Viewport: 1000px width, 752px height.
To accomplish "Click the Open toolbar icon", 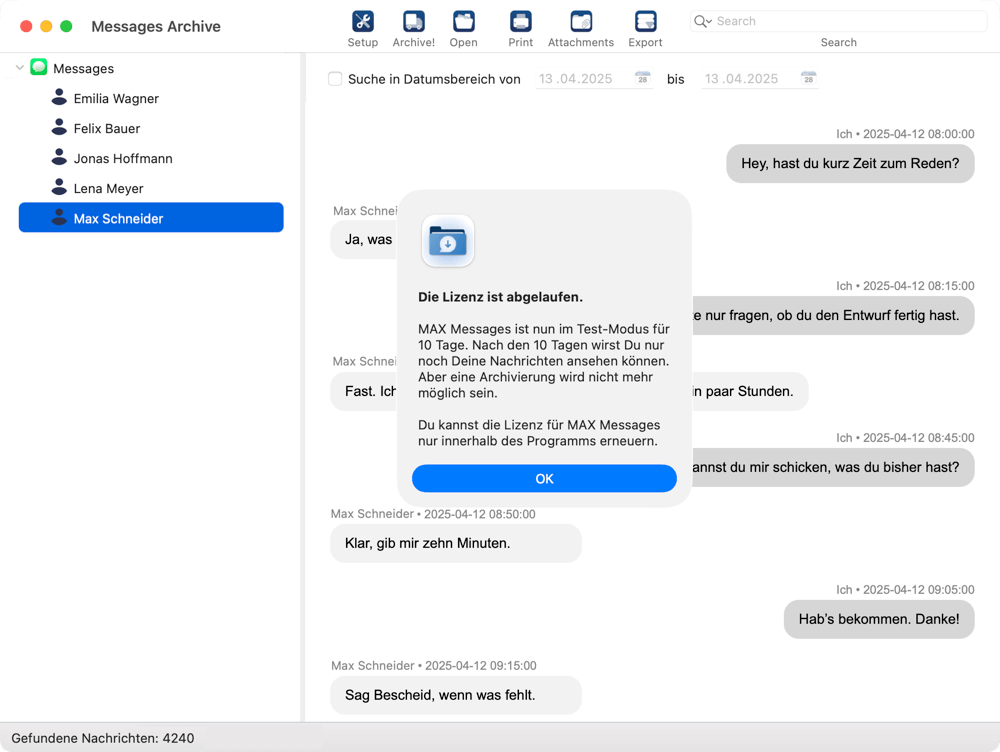I will (463, 22).
